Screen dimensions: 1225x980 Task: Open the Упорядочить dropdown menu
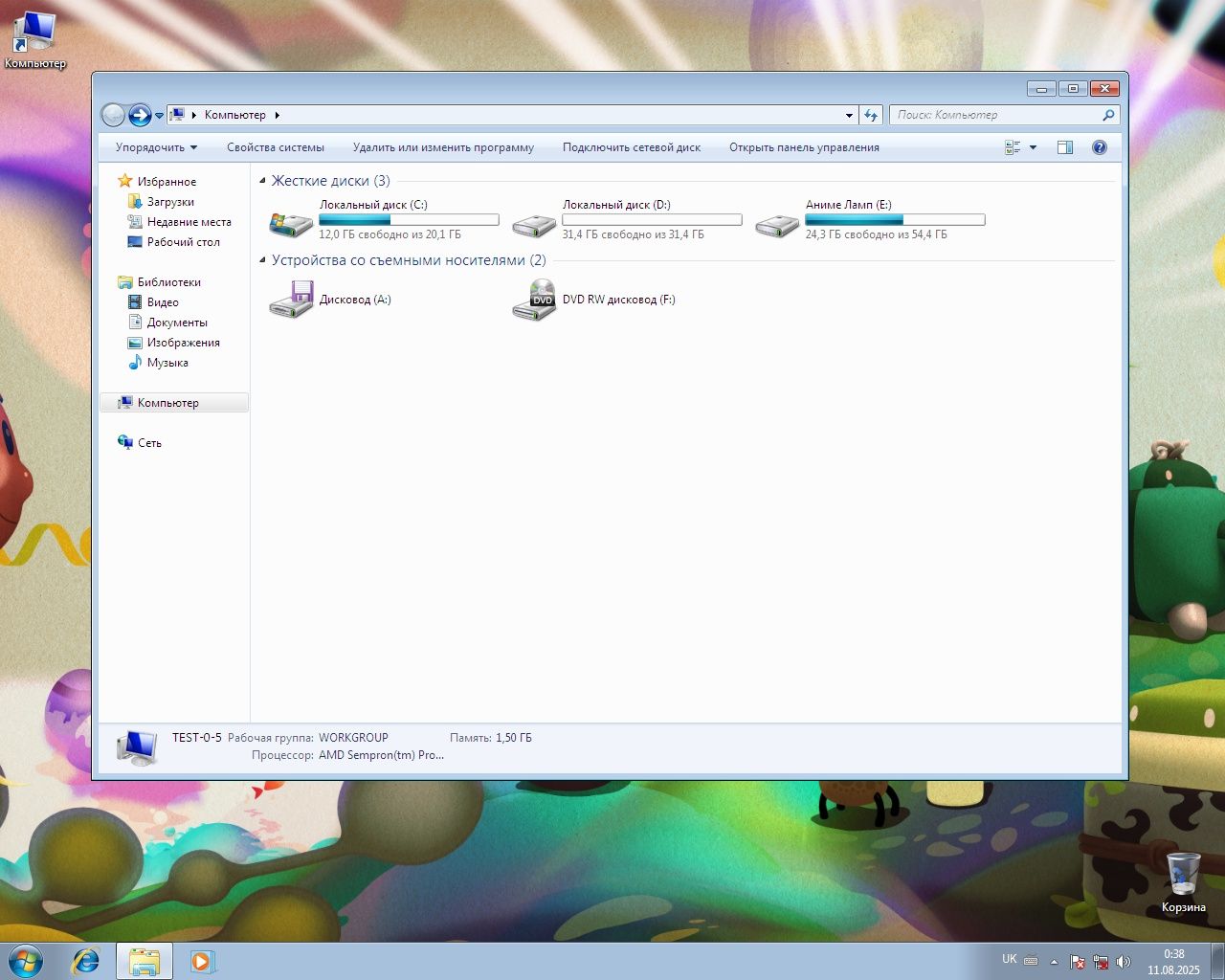coord(156,147)
